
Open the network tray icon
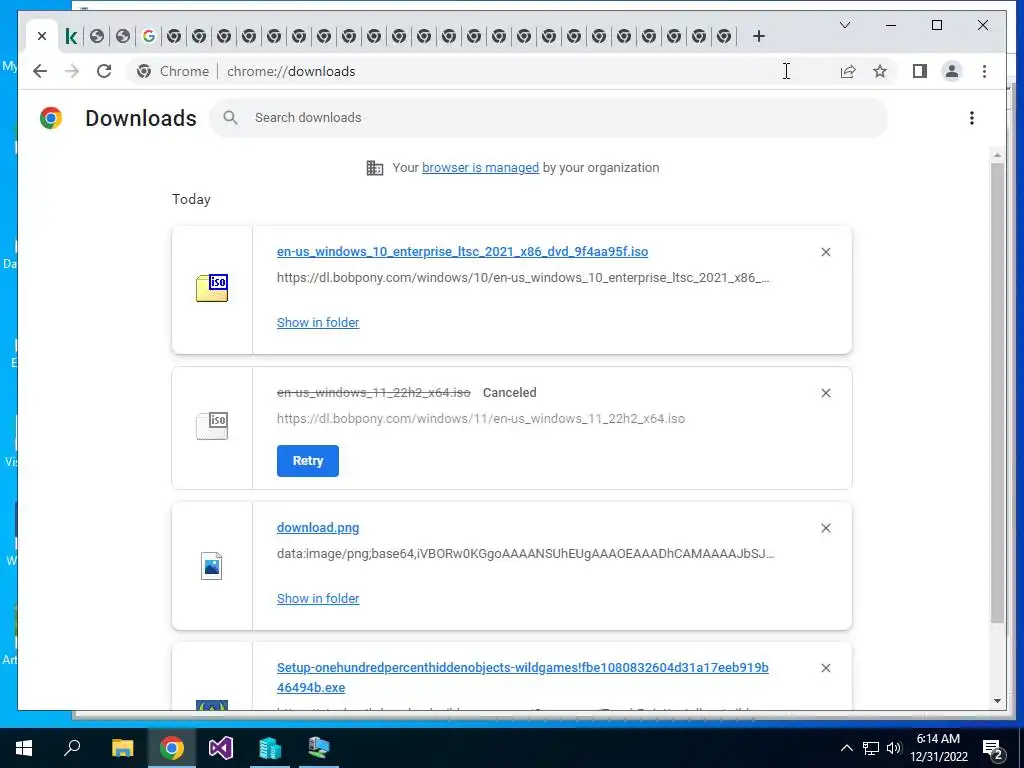(871, 748)
